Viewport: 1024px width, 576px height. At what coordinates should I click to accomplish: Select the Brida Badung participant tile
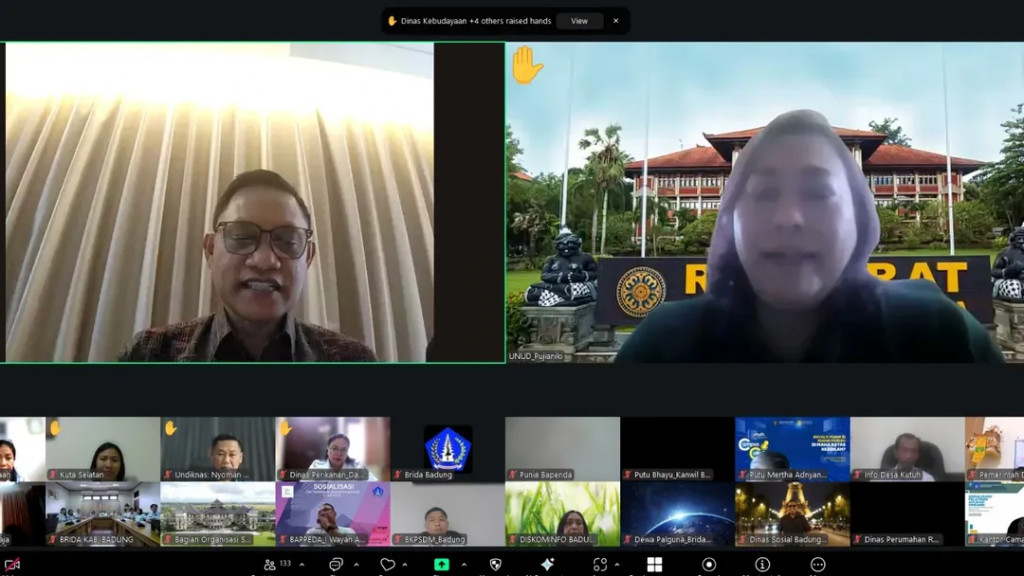(447, 449)
